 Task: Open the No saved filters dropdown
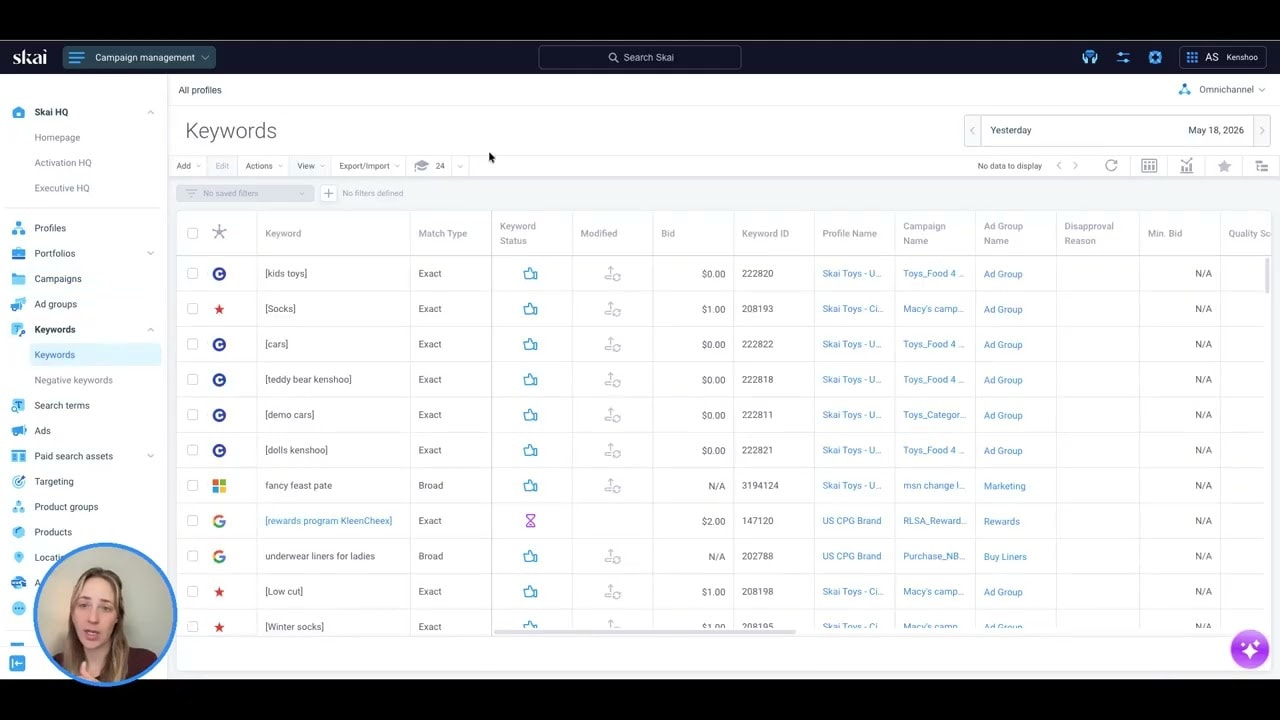(x=244, y=193)
